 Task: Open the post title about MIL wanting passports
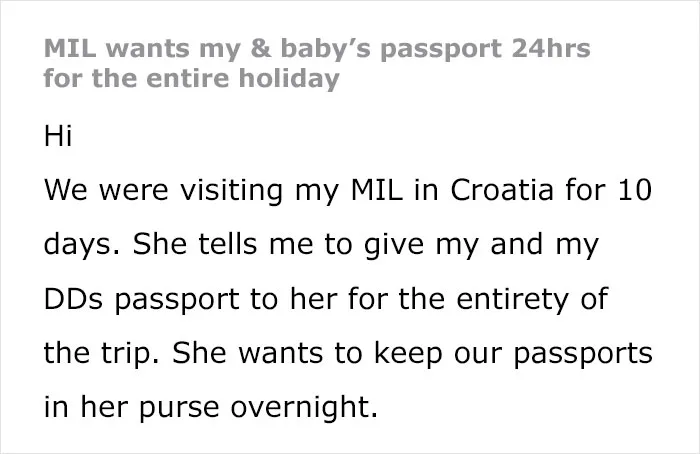317,63
